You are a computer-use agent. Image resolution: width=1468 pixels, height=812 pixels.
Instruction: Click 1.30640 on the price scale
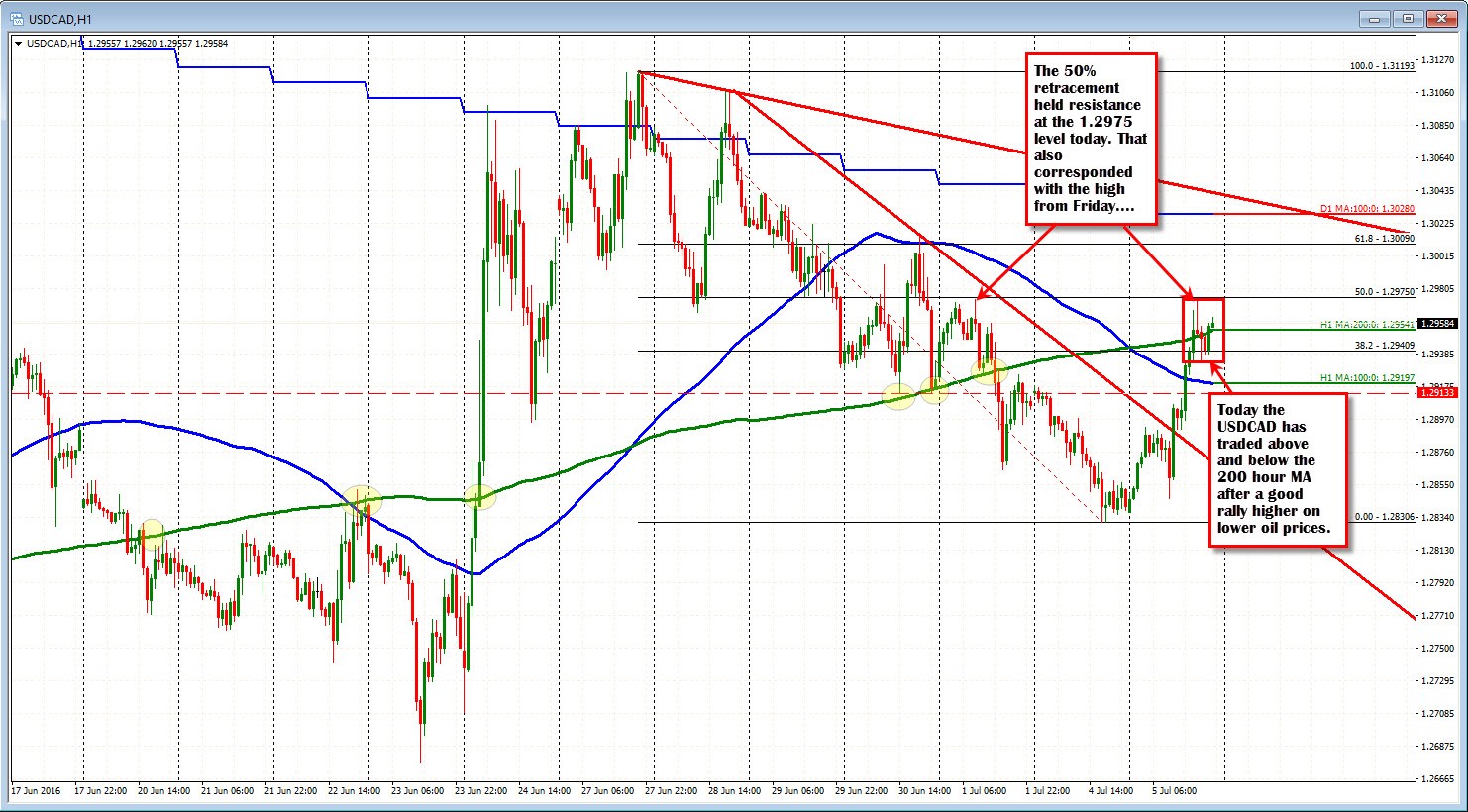(1438, 158)
